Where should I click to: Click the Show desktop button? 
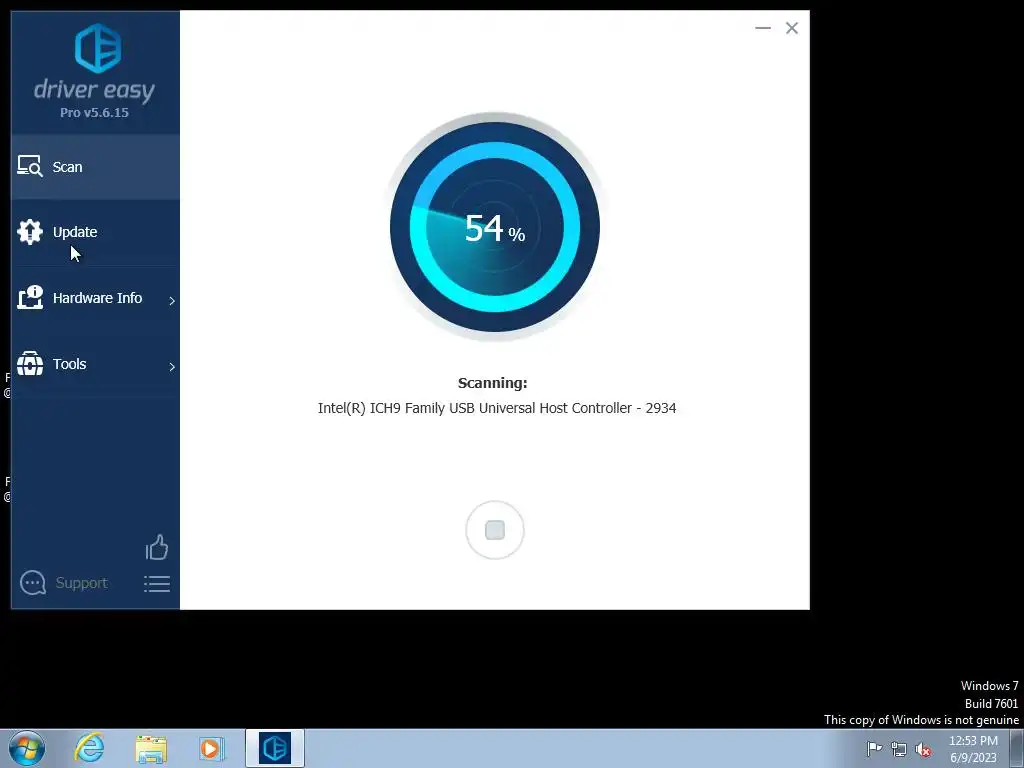click(x=1017, y=749)
